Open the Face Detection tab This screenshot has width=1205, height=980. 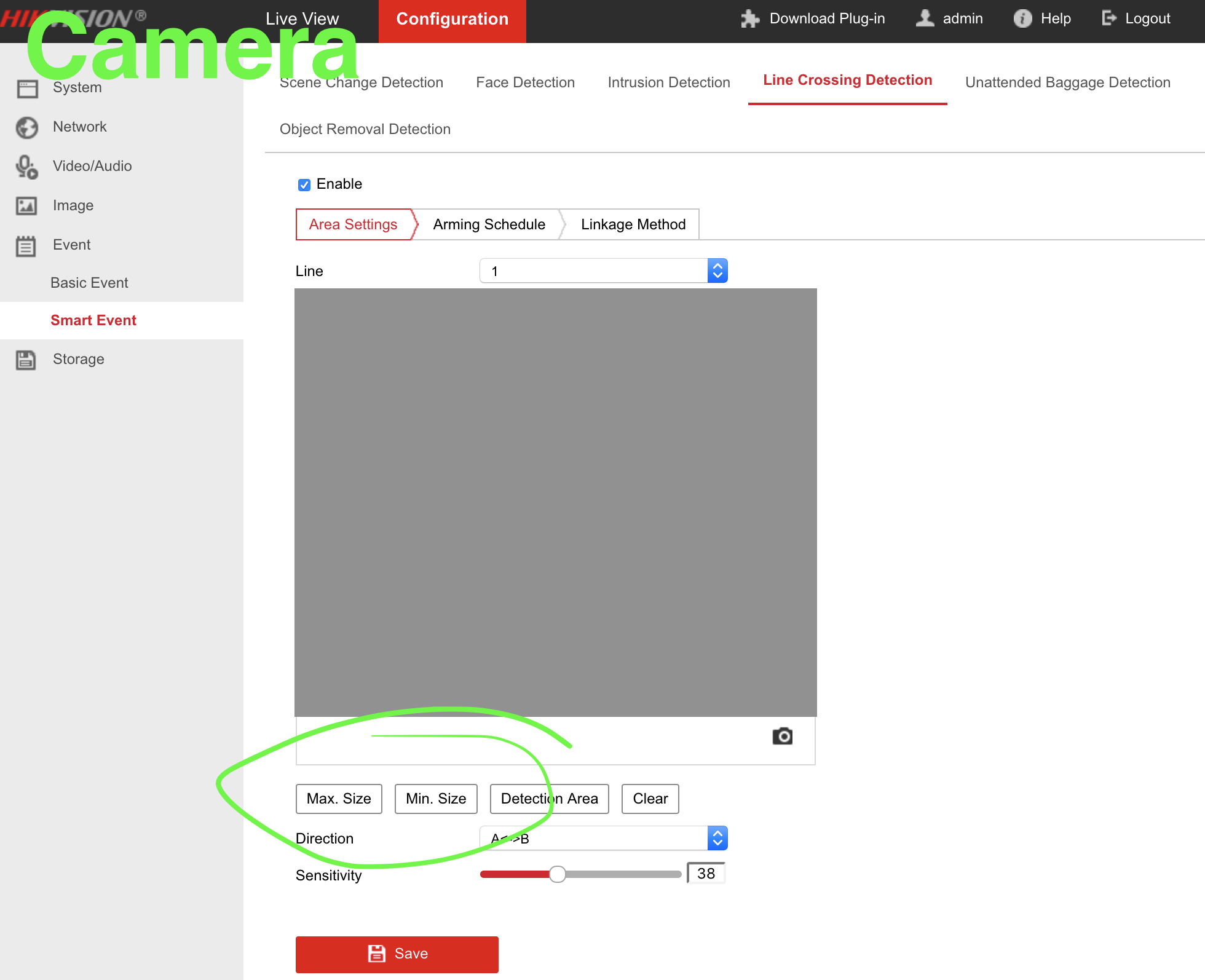[526, 82]
